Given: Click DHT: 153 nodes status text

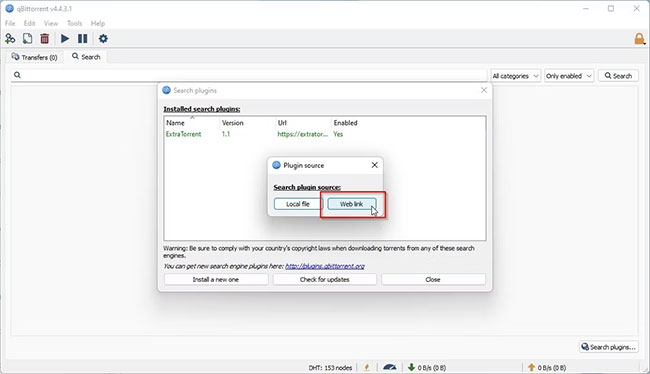Looking at the screenshot, I should click(x=330, y=368).
